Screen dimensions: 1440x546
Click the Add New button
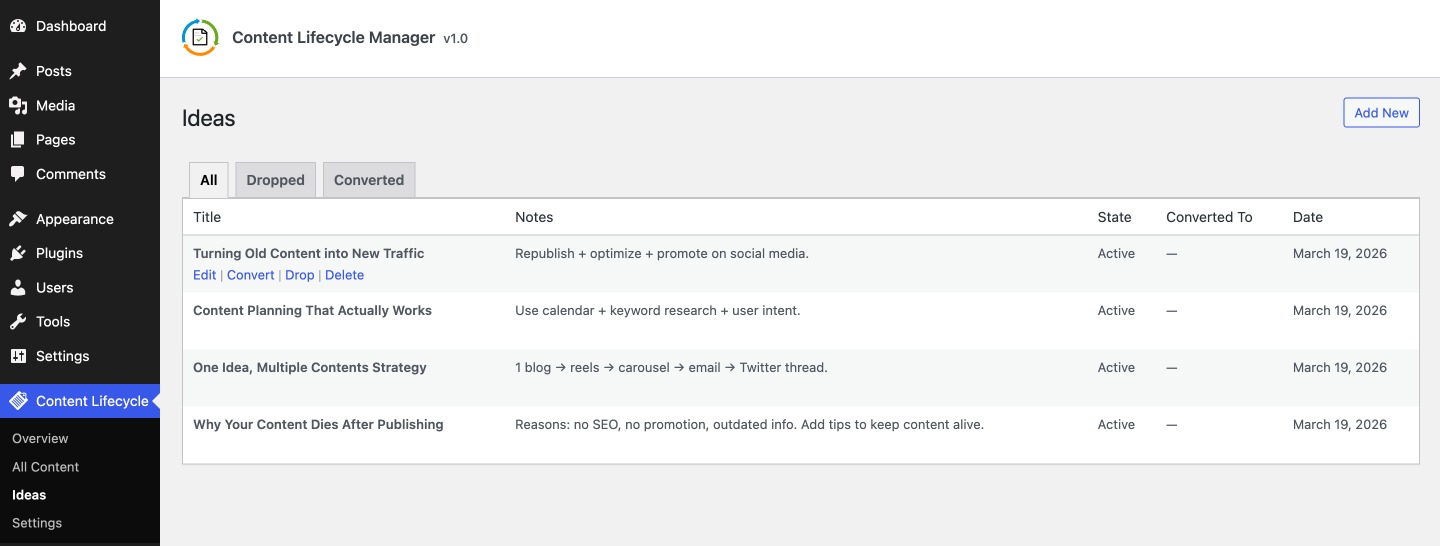[x=1381, y=113]
